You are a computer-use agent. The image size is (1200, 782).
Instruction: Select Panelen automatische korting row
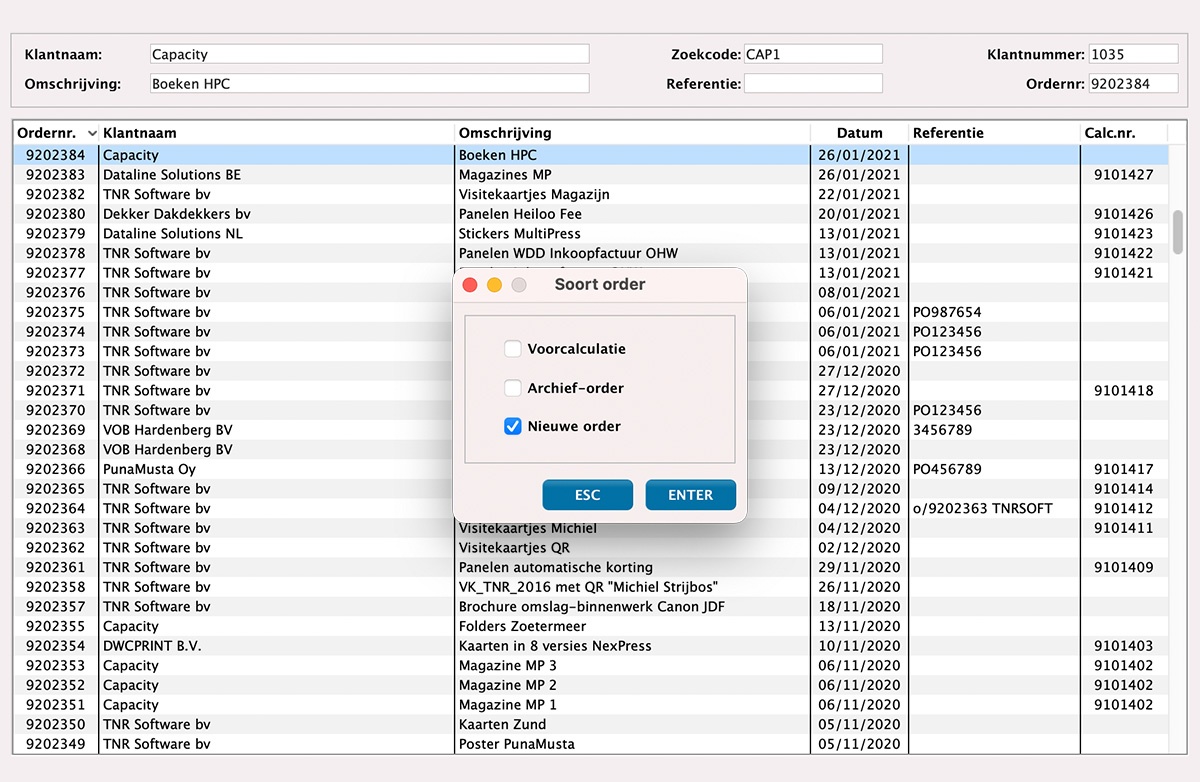click(591, 567)
